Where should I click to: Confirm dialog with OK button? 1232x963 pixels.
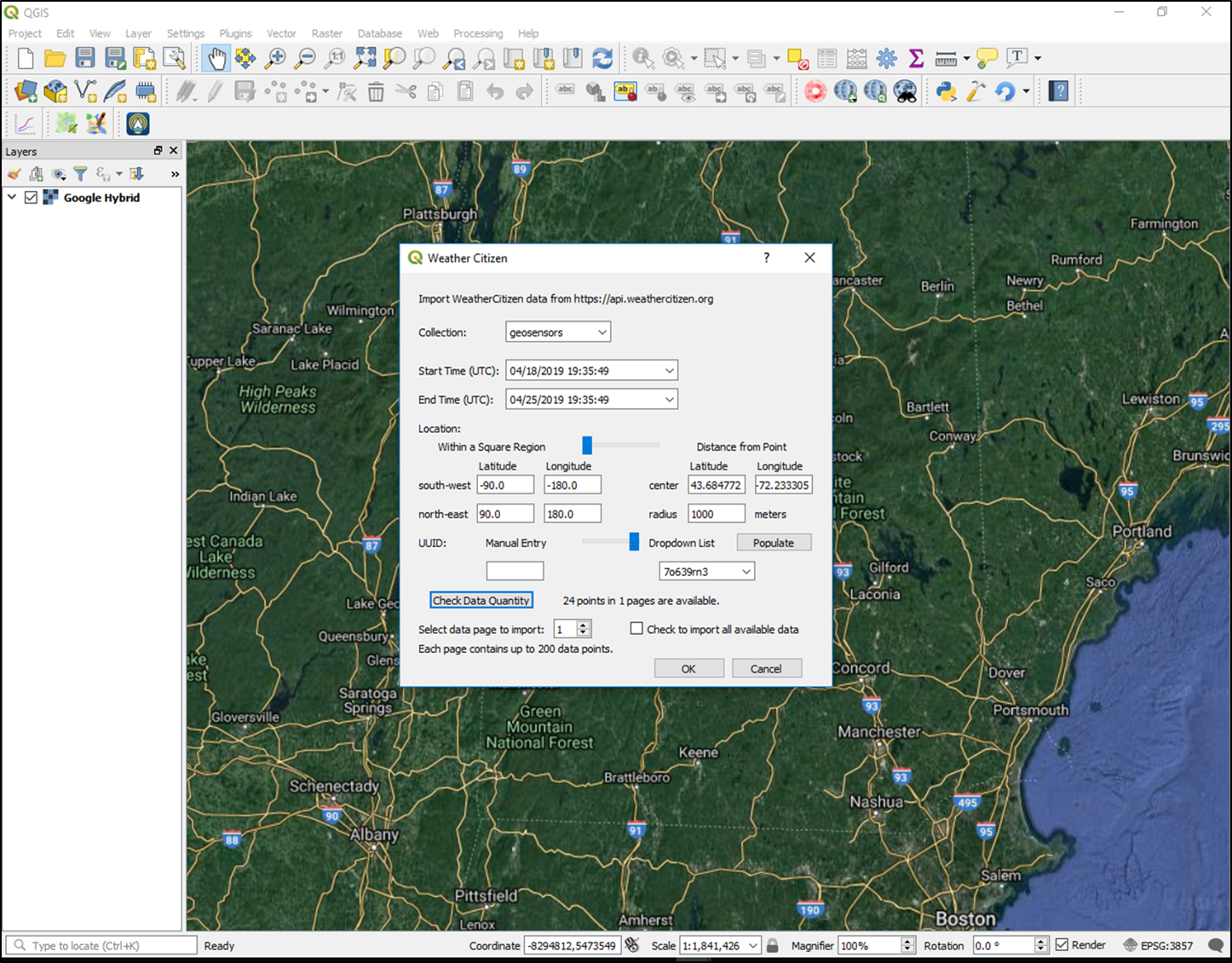tap(688, 669)
